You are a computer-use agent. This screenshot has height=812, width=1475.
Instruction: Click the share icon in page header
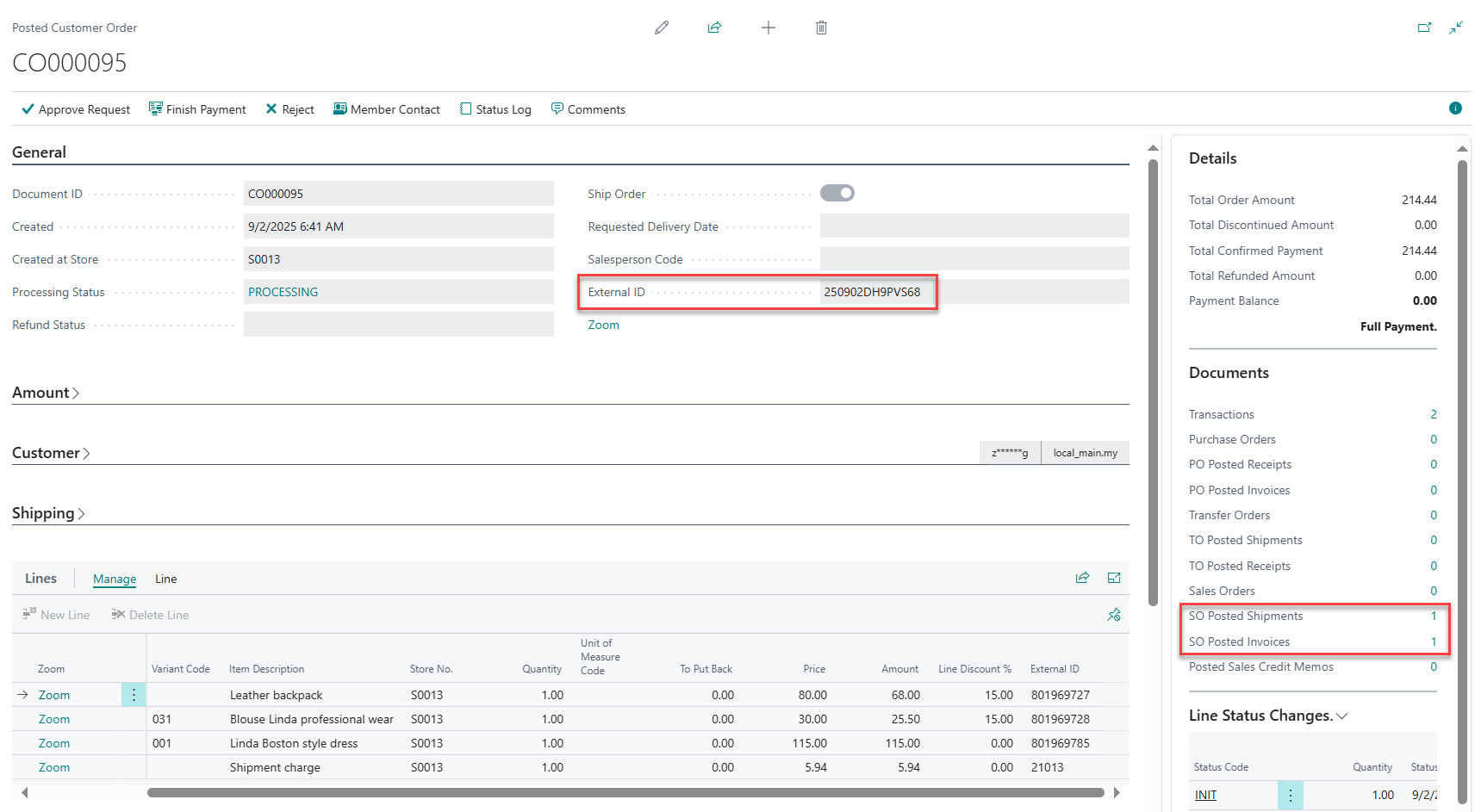(x=714, y=28)
